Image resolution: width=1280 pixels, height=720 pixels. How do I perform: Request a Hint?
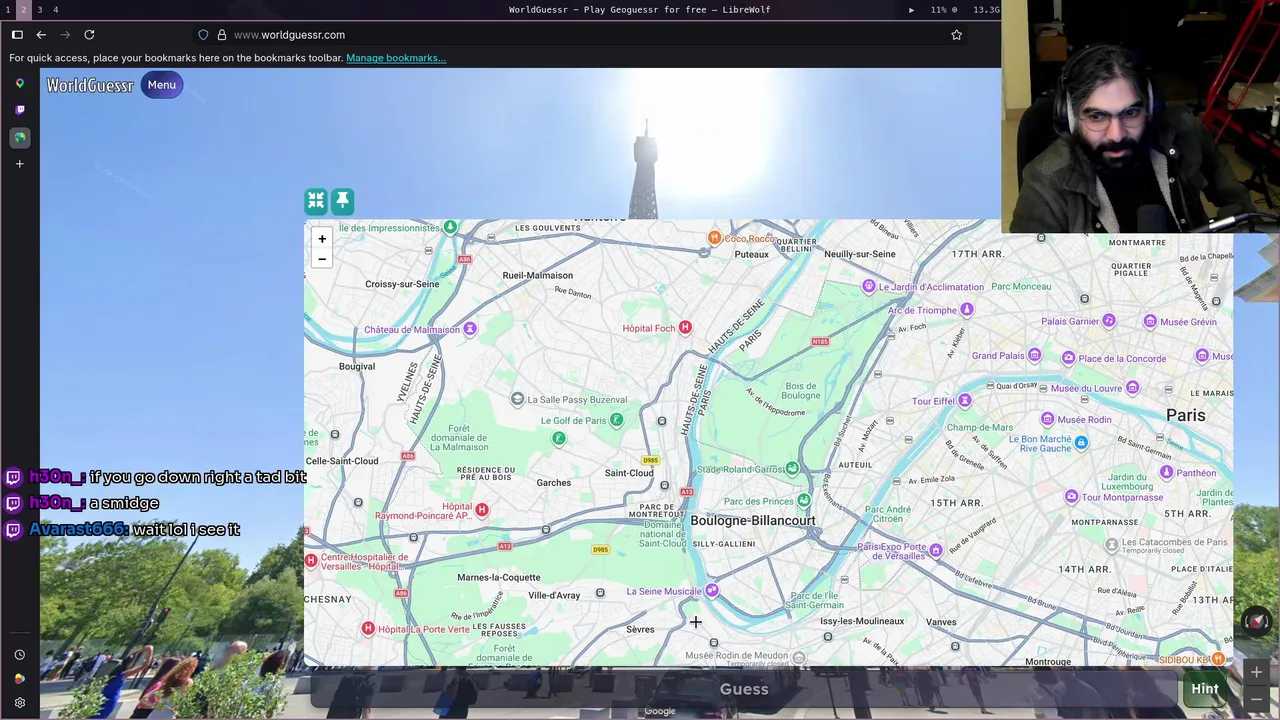point(1205,689)
